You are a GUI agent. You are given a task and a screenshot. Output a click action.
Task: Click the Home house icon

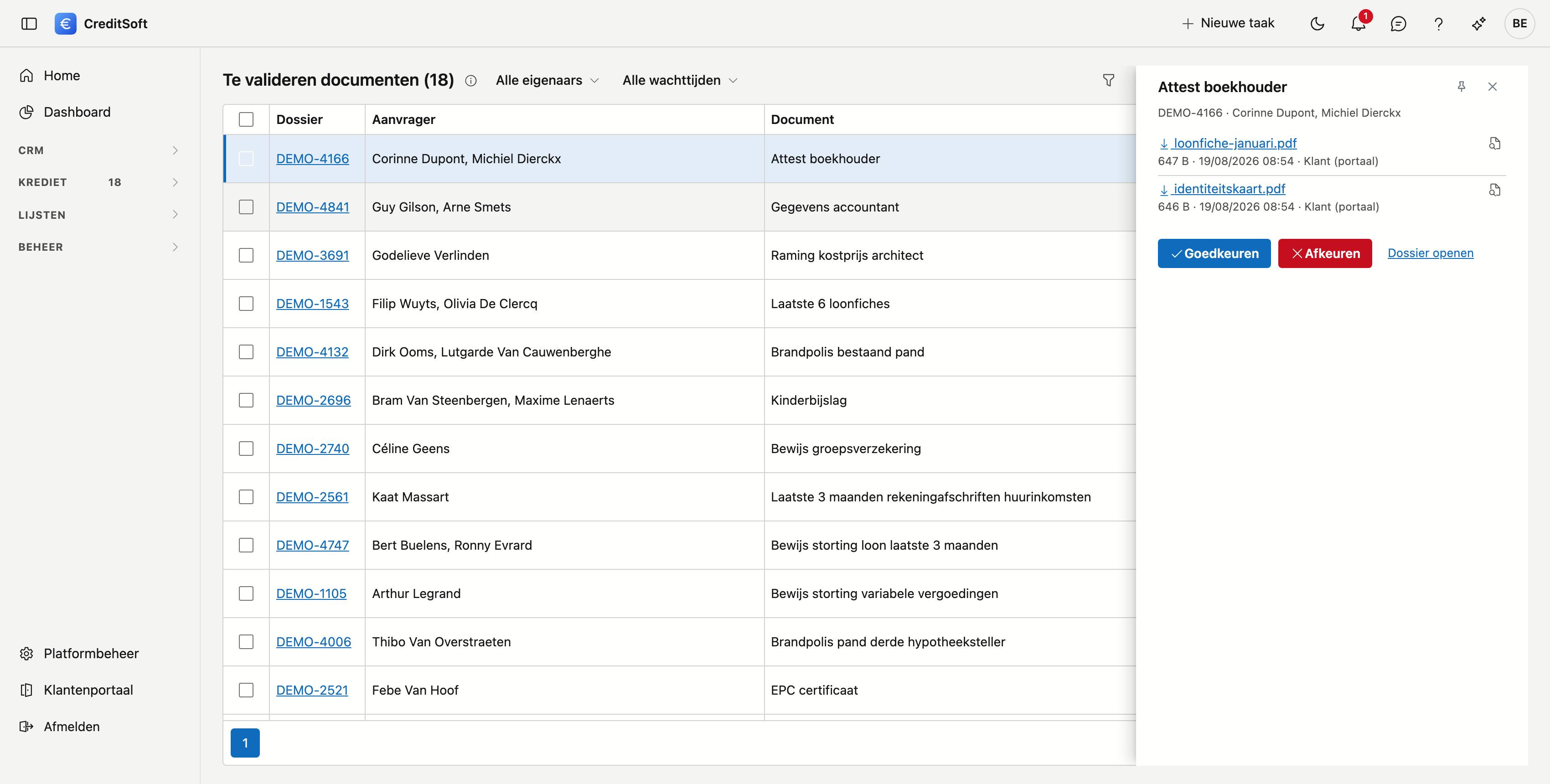click(26, 75)
